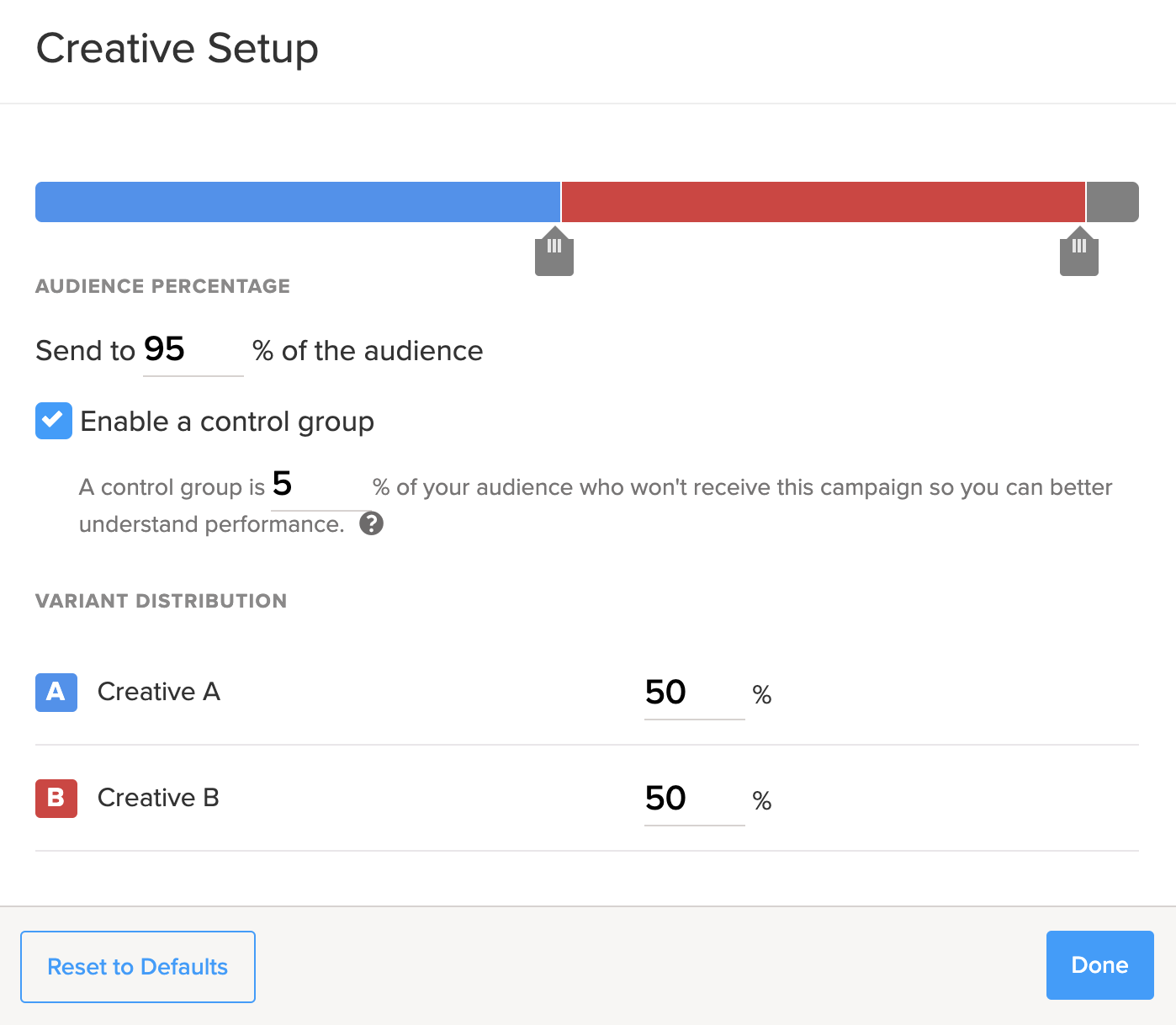Click the red segment of the distribution bar
Screen dimensions: 1176x1025
pyautogui.click(x=823, y=202)
